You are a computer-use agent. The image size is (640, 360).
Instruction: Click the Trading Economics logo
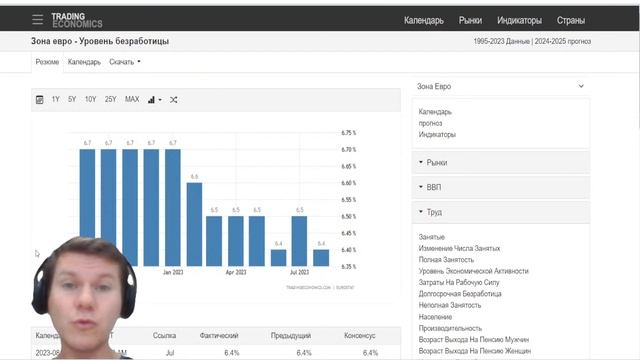click(x=77, y=20)
